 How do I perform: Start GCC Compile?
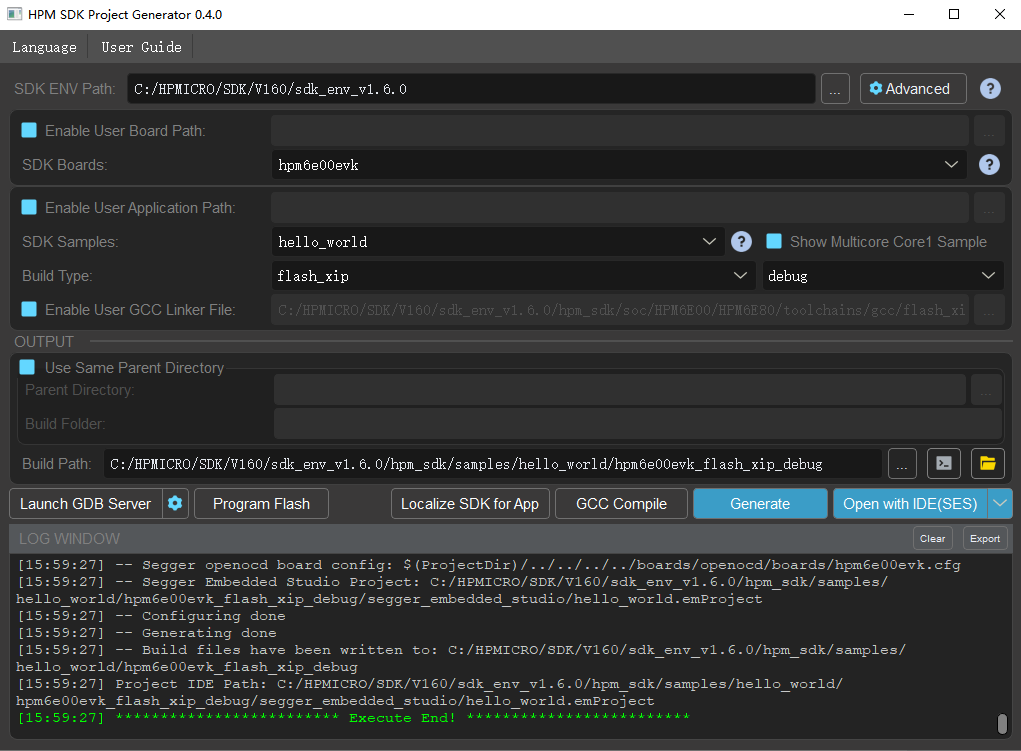click(x=621, y=503)
